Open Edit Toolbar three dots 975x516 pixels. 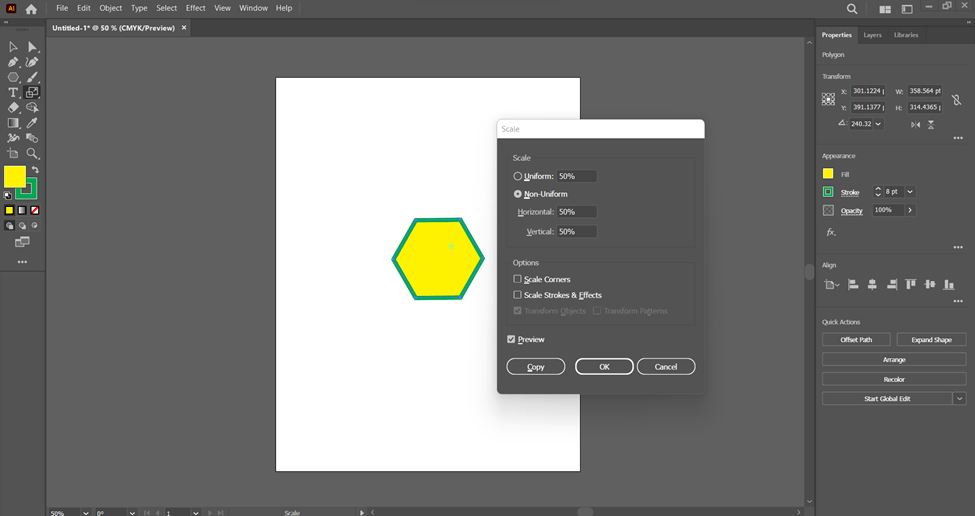[22, 262]
